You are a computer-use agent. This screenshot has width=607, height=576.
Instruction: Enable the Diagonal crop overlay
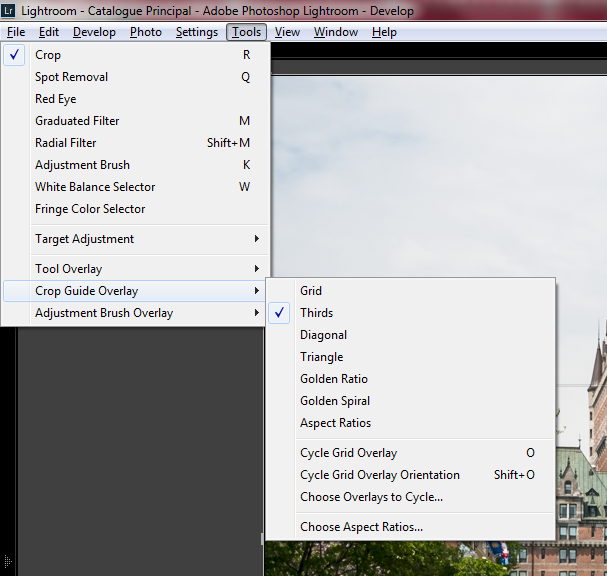pyautogui.click(x=411, y=335)
